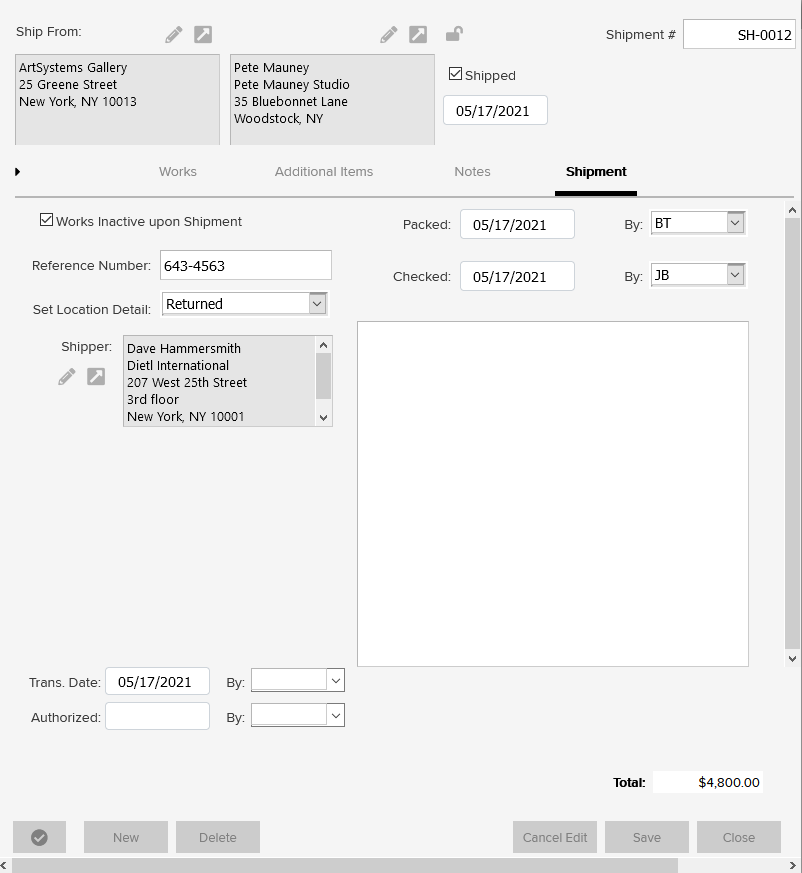Image resolution: width=802 pixels, height=873 pixels.
Task: Uncheck the Shipped checkbox
Action: pyautogui.click(x=456, y=74)
